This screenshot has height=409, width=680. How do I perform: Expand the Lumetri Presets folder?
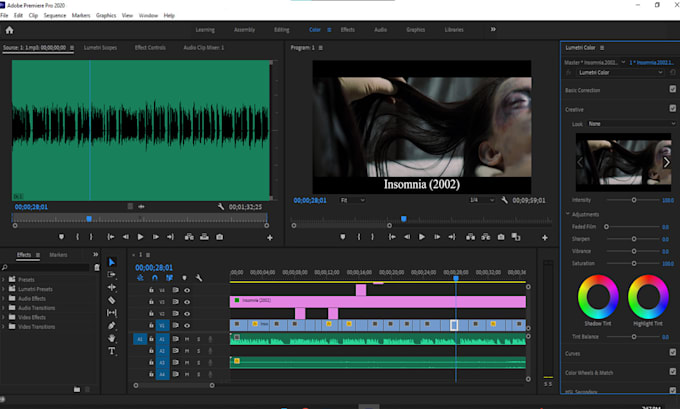click(3, 289)
